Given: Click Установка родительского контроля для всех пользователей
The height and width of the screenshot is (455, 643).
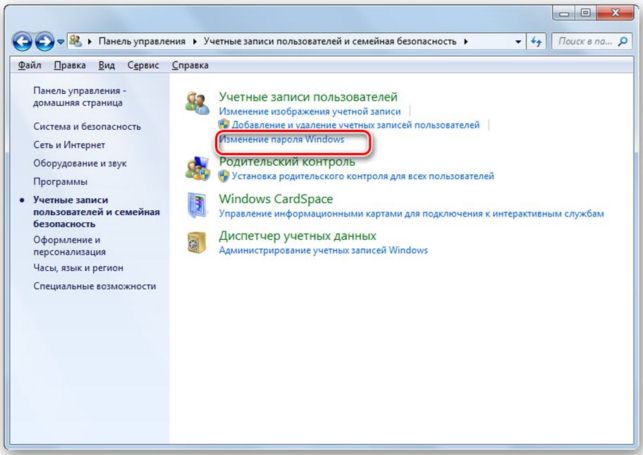Looking at the screenshot, I should click(x=363, y=176).
